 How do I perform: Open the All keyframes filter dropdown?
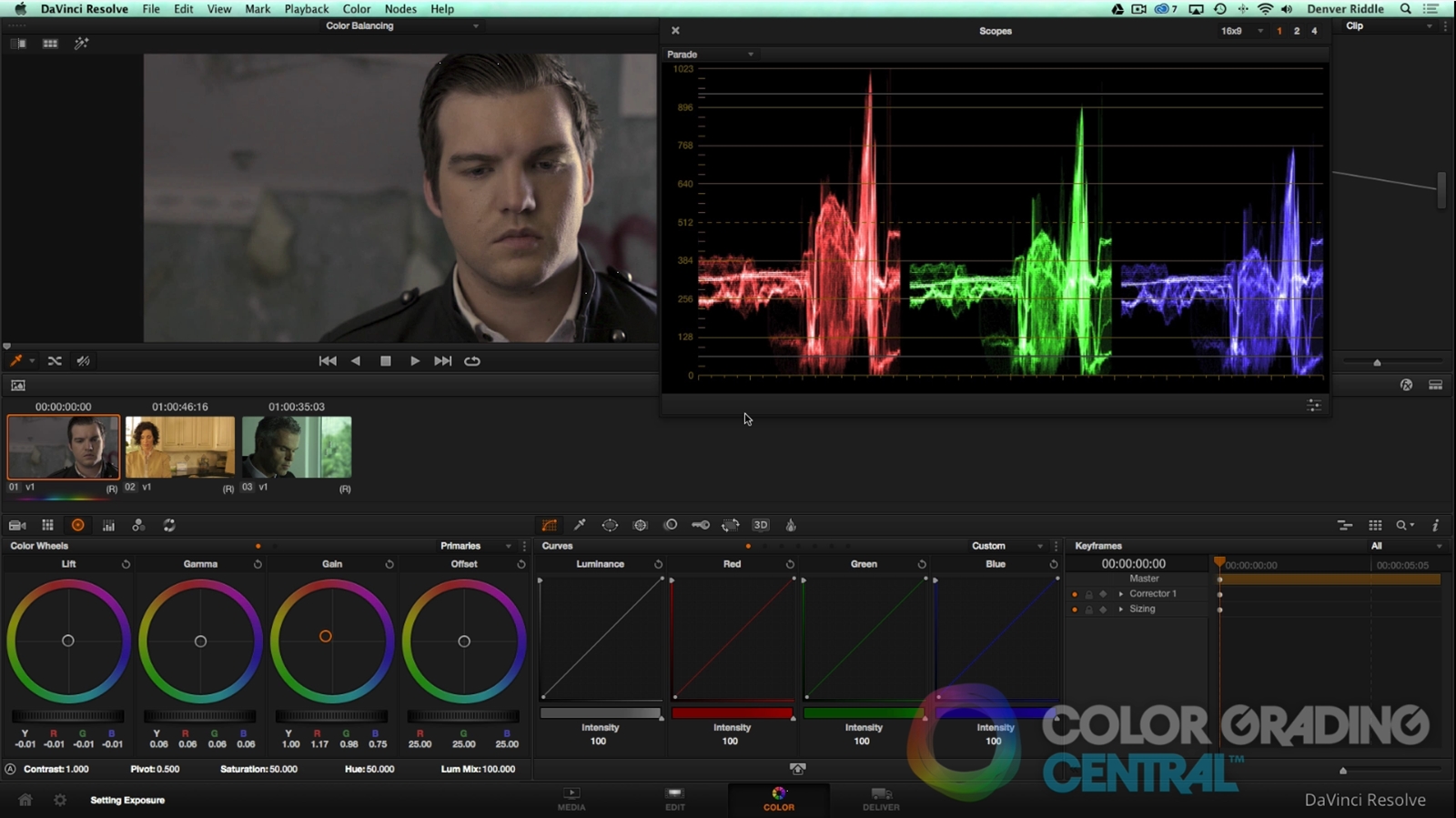coord(1406,546)
